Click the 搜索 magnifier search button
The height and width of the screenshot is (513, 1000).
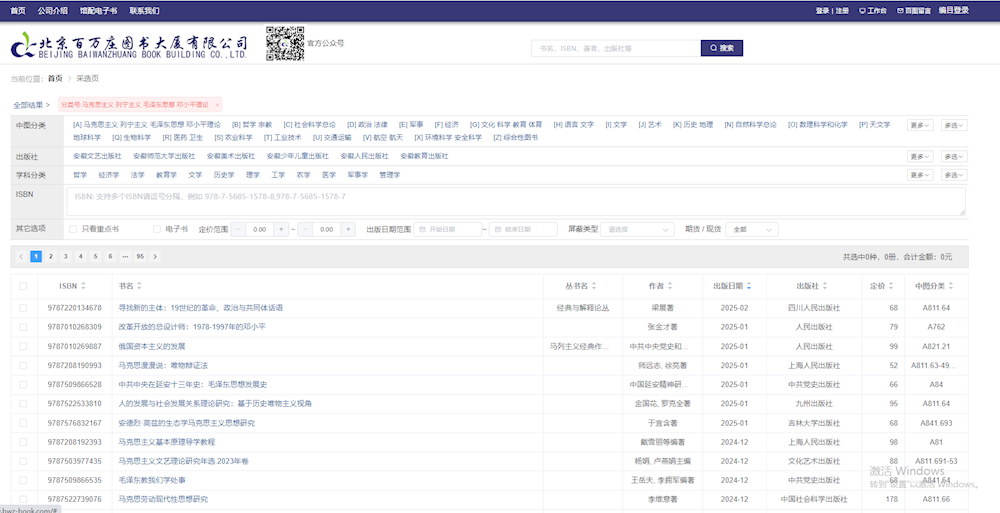tap(721, 48)
